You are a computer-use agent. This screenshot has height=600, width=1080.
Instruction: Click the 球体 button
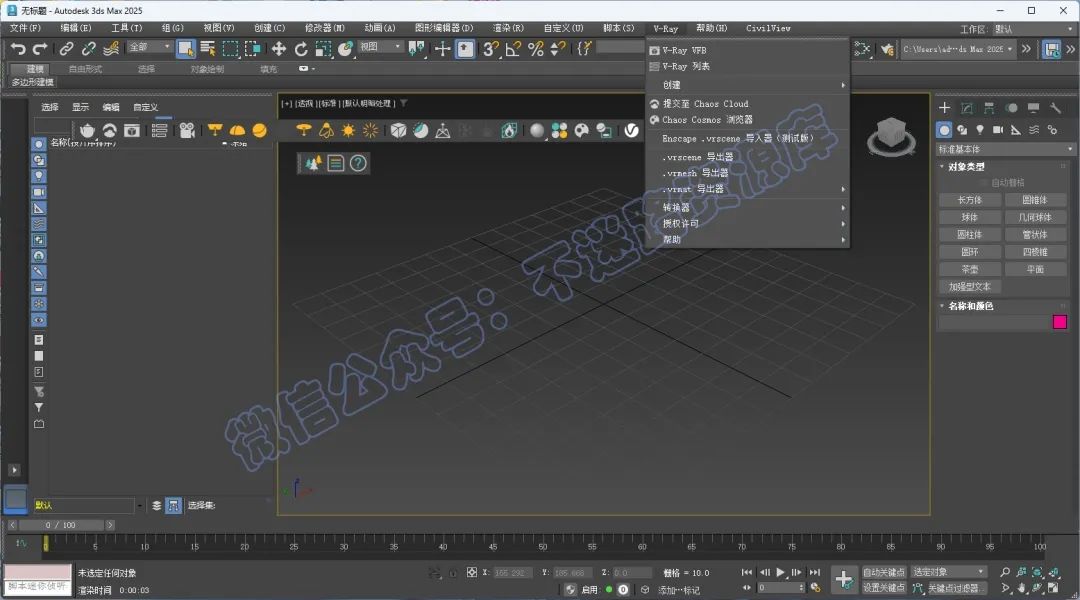970,217
